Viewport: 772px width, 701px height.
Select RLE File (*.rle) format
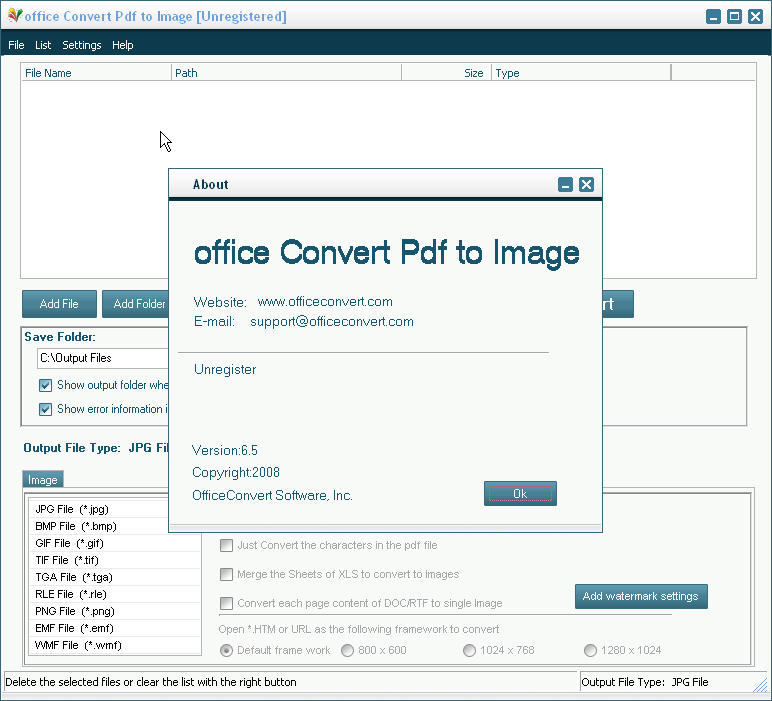click(115, 594)
